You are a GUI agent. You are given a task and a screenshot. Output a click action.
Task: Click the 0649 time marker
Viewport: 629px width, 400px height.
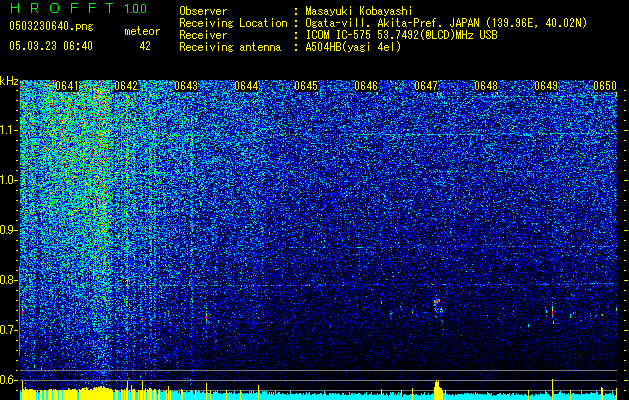pyautogui.click(x=546, y=86)
